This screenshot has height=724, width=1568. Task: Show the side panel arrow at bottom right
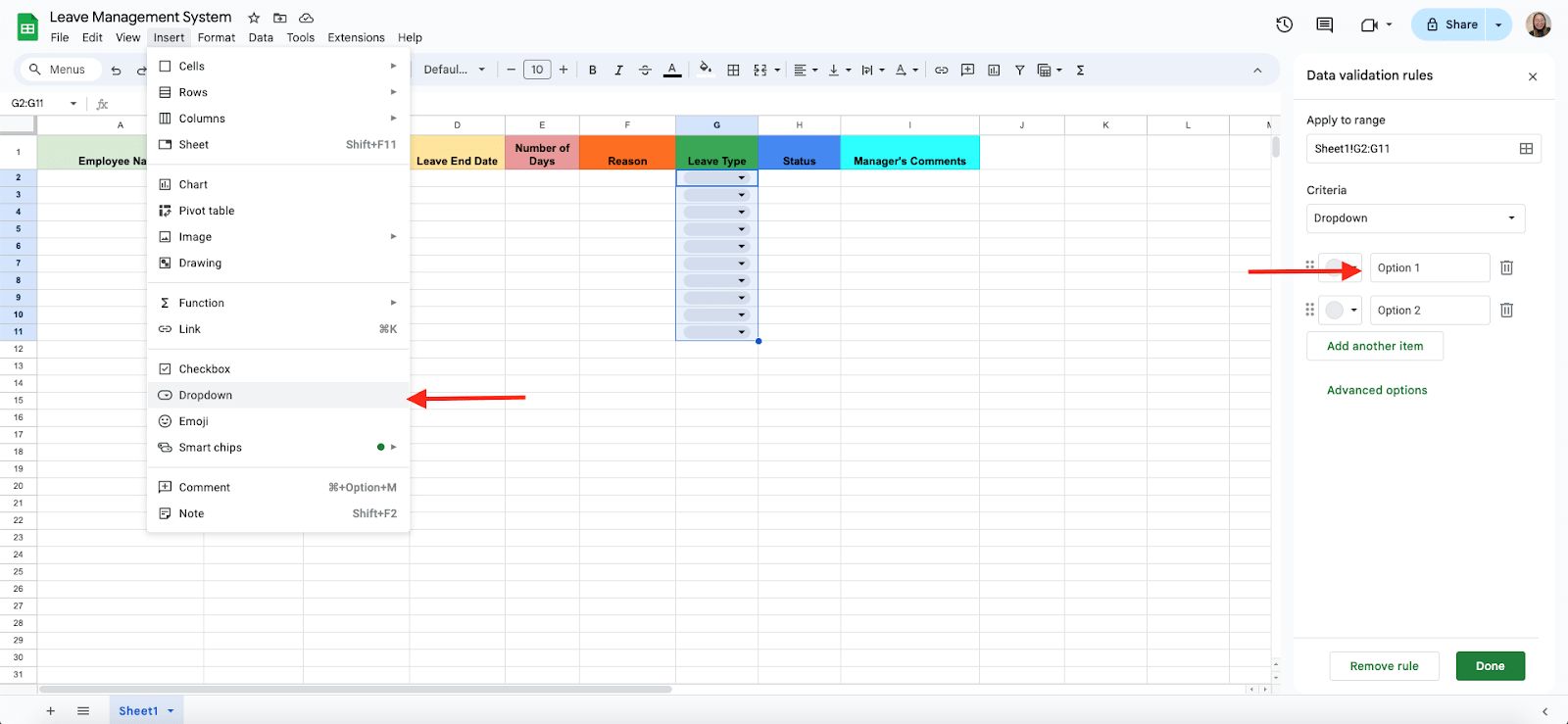tap(1545, 711)
